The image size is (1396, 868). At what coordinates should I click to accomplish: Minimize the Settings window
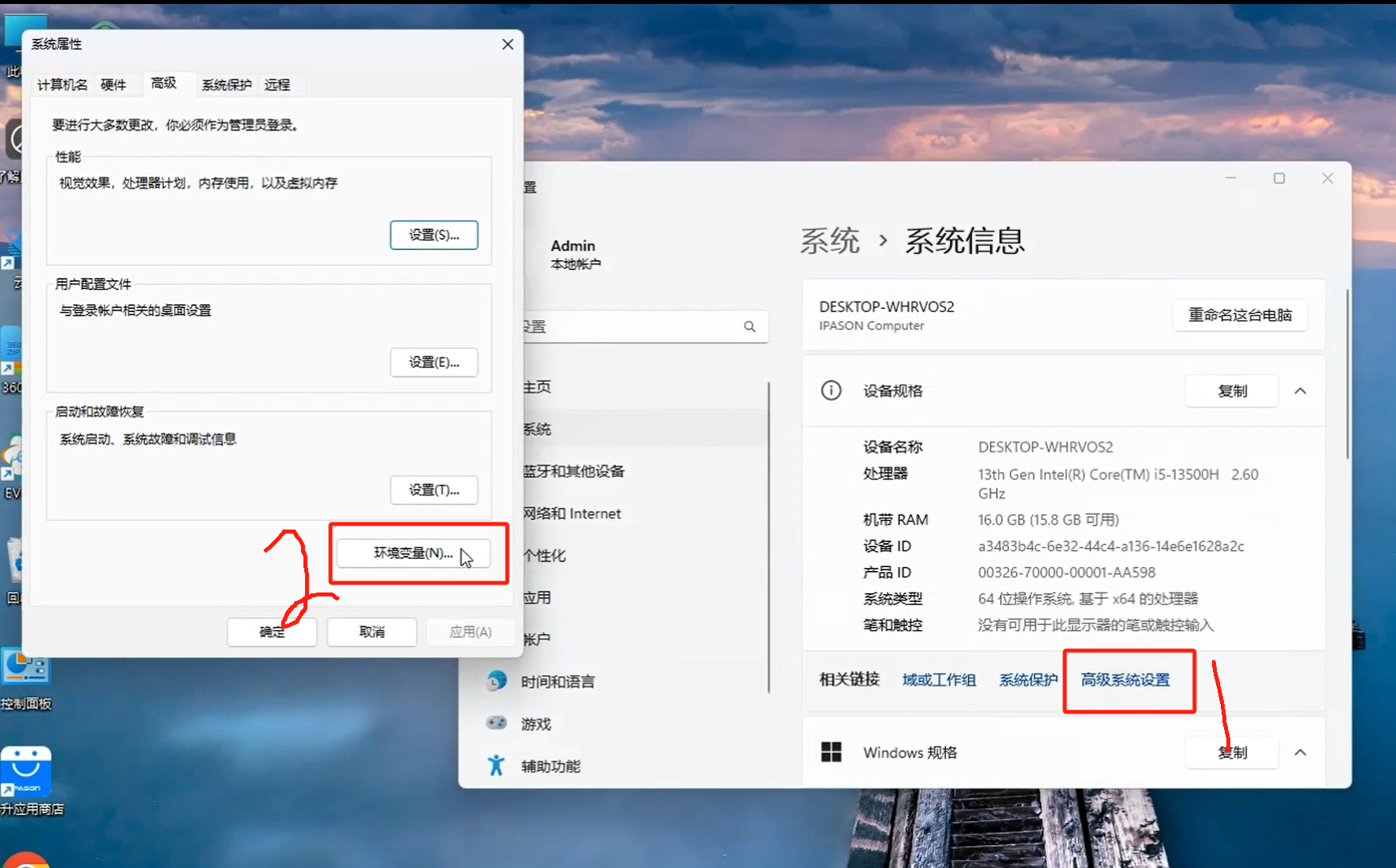click(x=1231, y=178)
